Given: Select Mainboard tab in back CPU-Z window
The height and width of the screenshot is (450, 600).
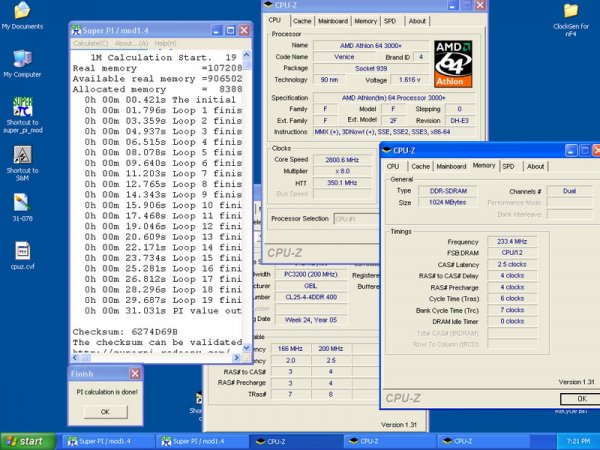Looking at the screenshot, I should tap(333, 21).
